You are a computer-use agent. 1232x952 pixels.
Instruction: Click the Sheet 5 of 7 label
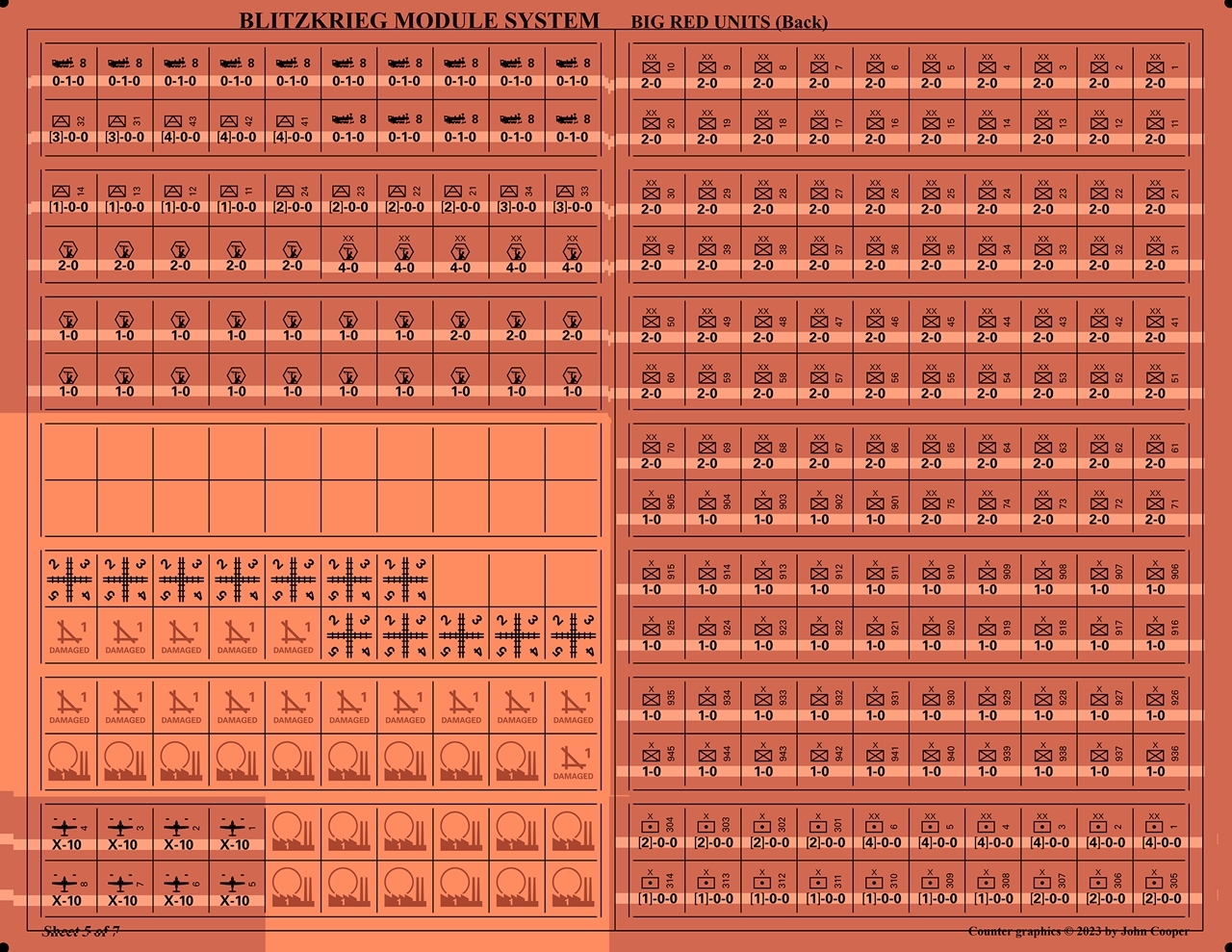81,931
